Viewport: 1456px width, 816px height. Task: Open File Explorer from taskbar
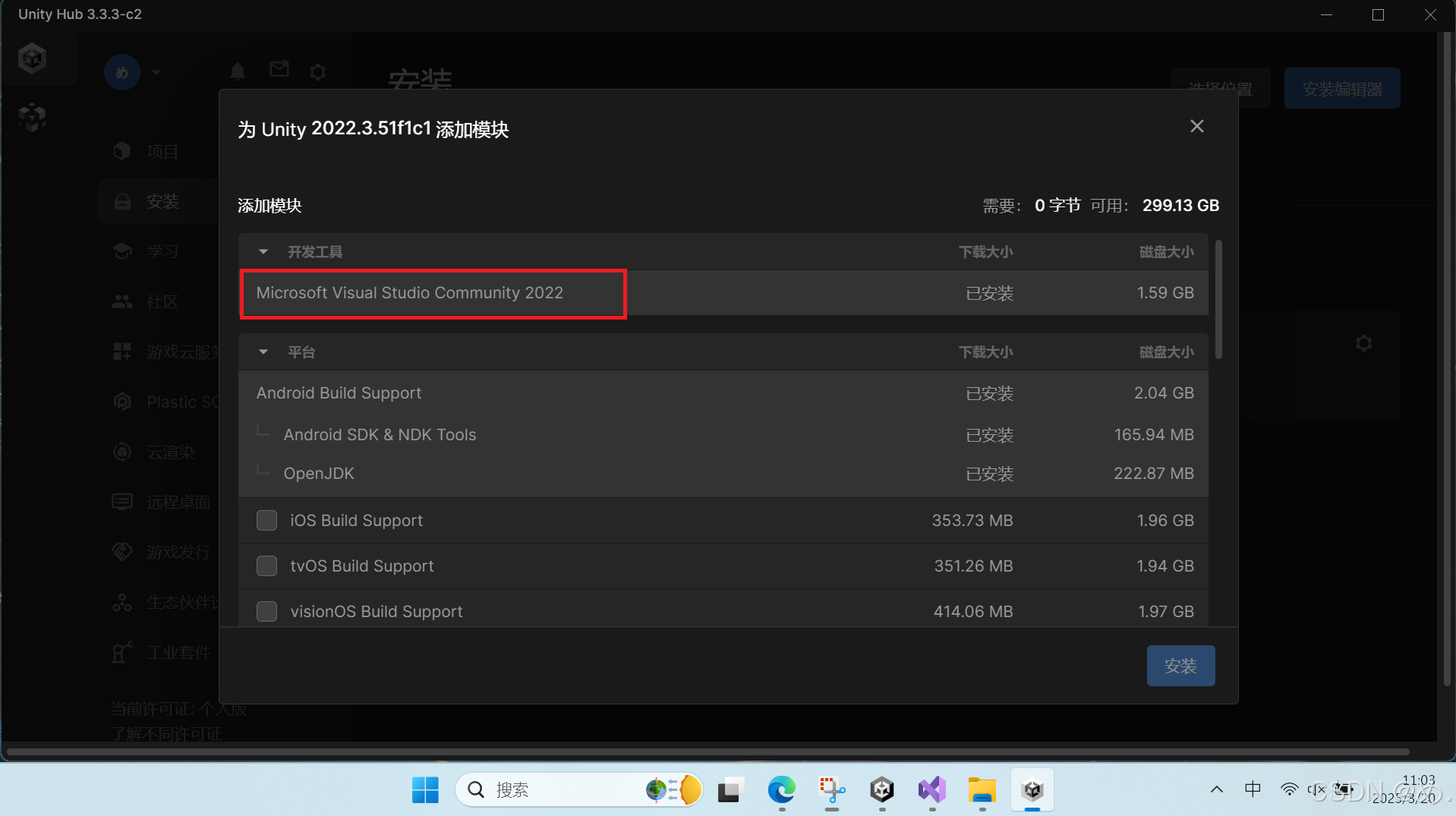point(982,789)
